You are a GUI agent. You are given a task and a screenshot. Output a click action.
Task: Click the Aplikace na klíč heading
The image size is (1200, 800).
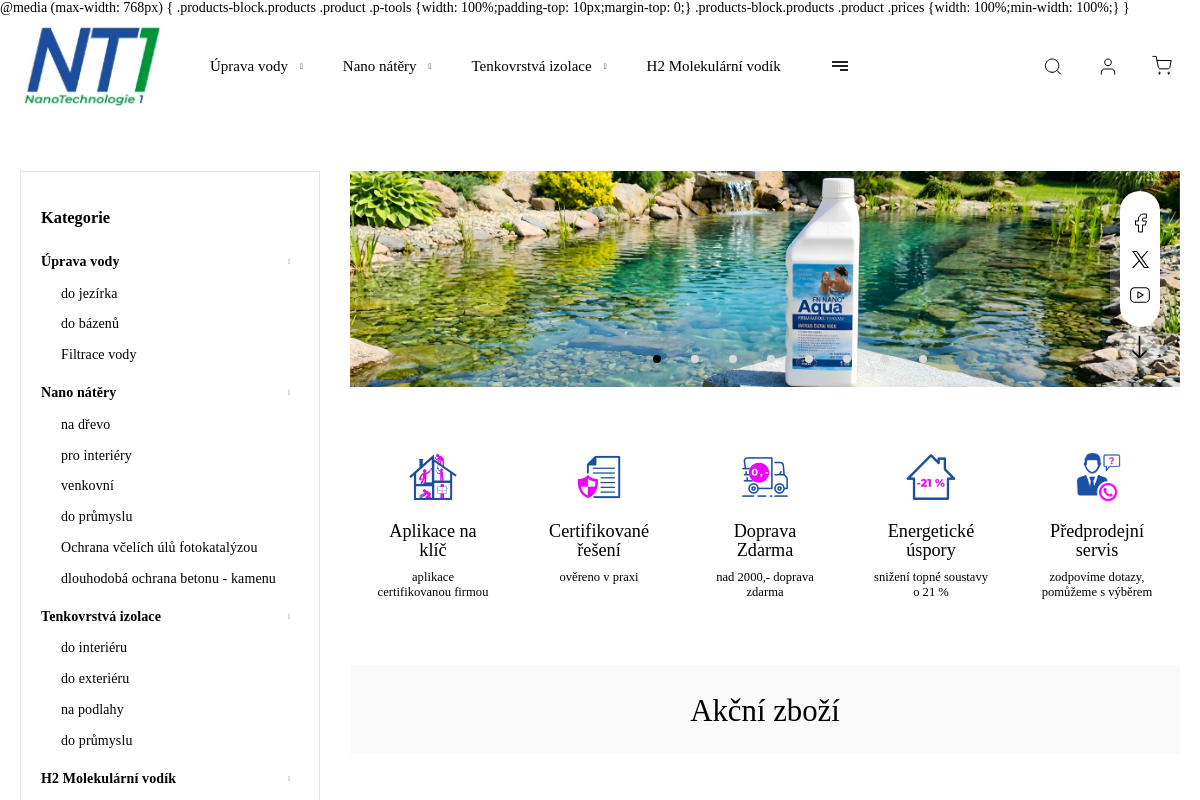click(x=433, y=541)
